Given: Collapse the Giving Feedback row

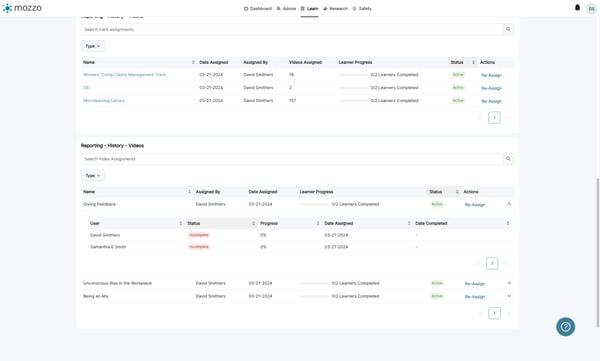Looking at the screenshot, I should 509,204.
